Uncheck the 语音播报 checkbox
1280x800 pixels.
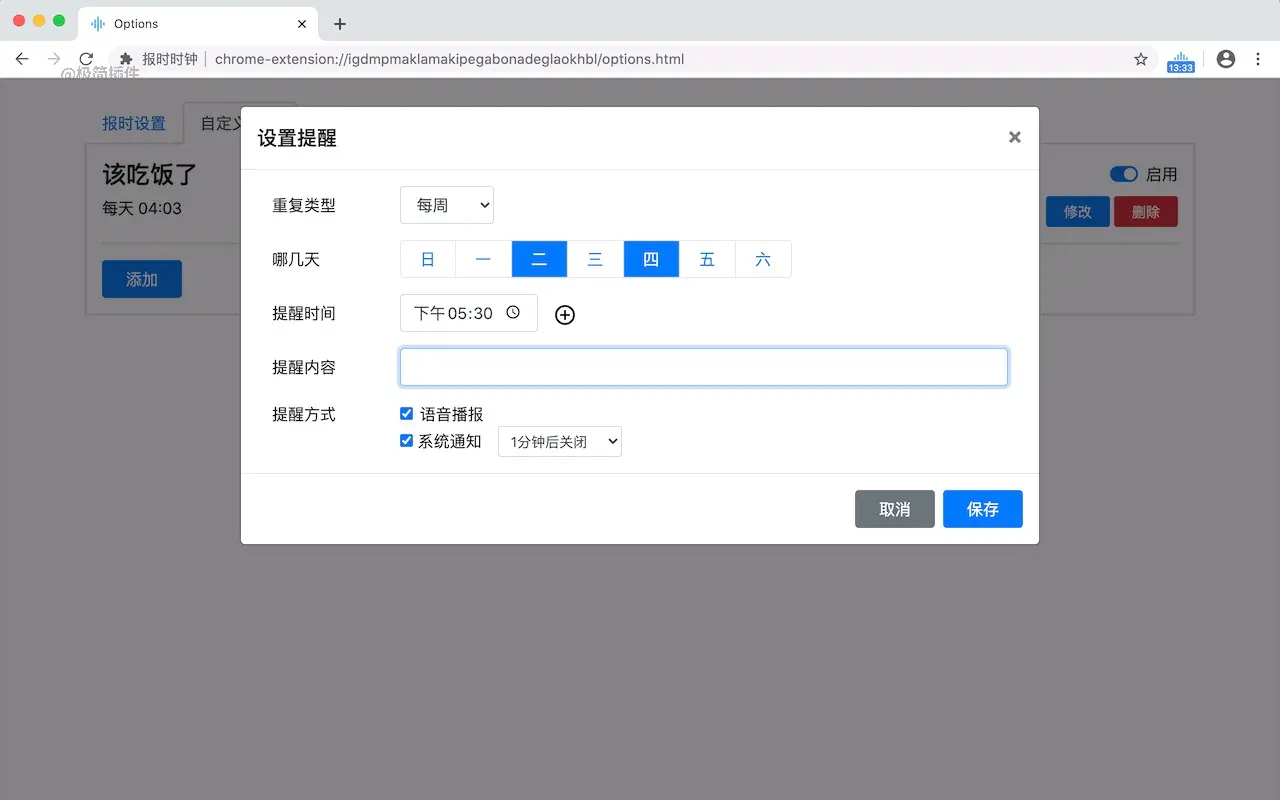pos(406,413)
